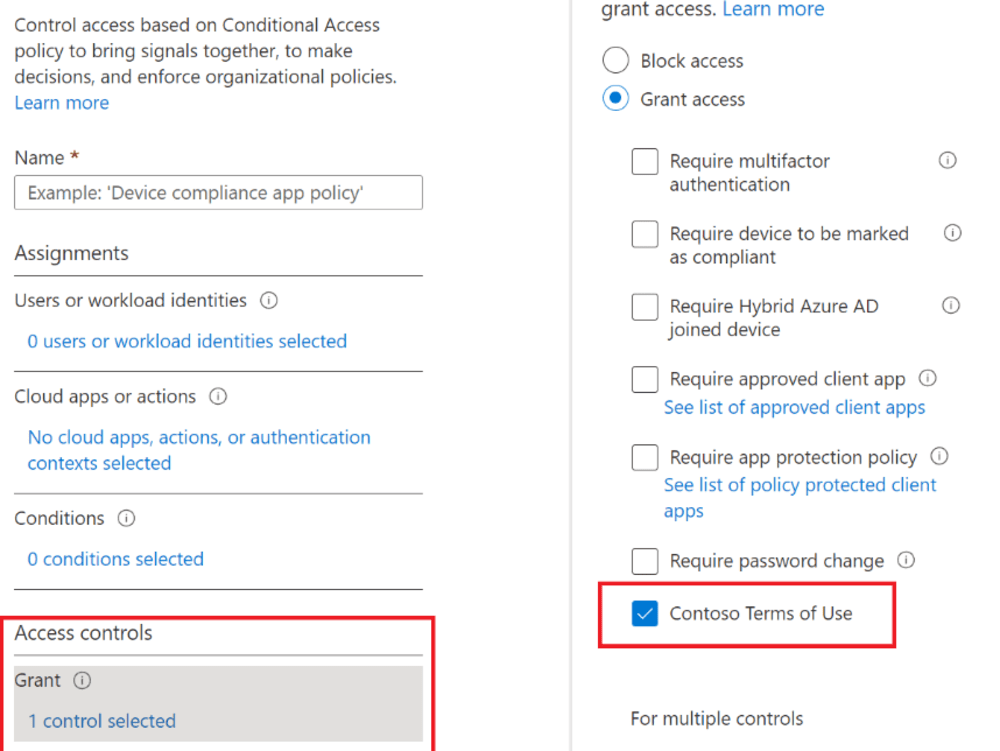Select the Grant access radio button
1000x751 pixels.
(x=615, y=99)
